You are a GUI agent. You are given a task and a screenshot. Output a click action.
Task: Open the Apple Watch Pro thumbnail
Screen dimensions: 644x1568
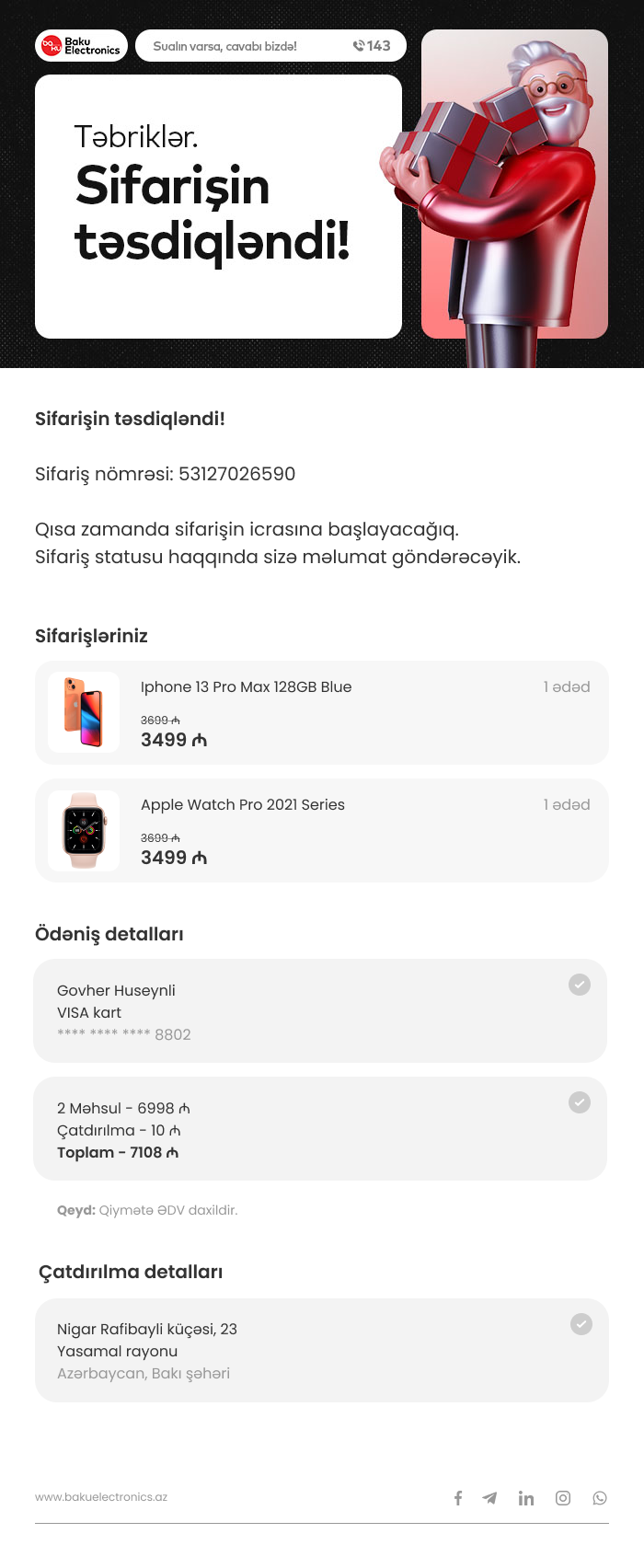[84, 830]
